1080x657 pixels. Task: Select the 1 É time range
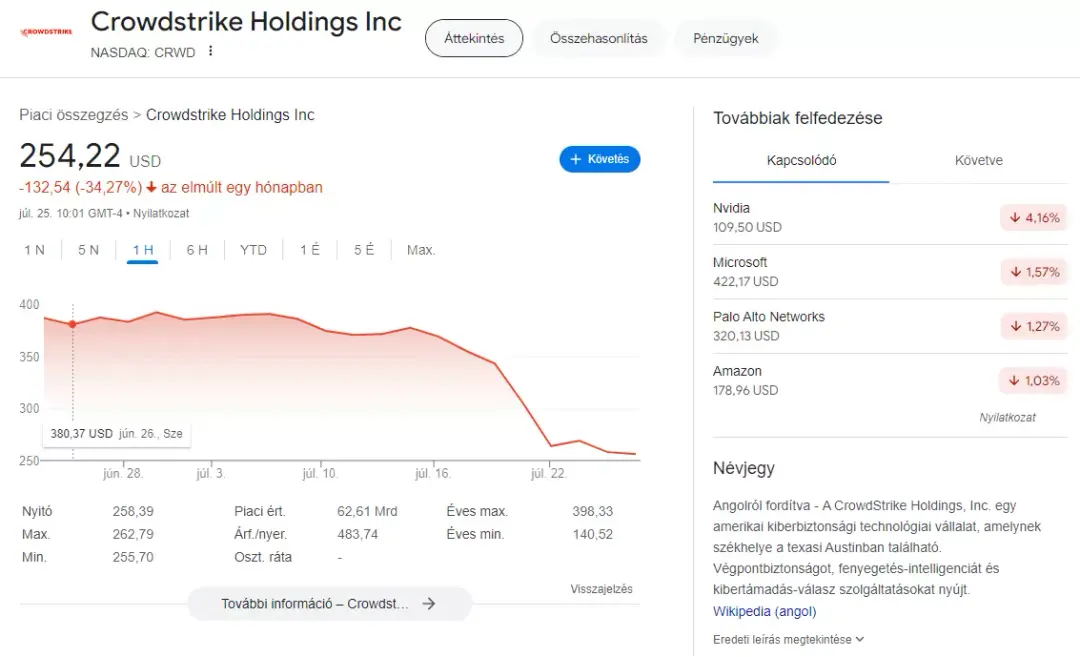(310, 250)
